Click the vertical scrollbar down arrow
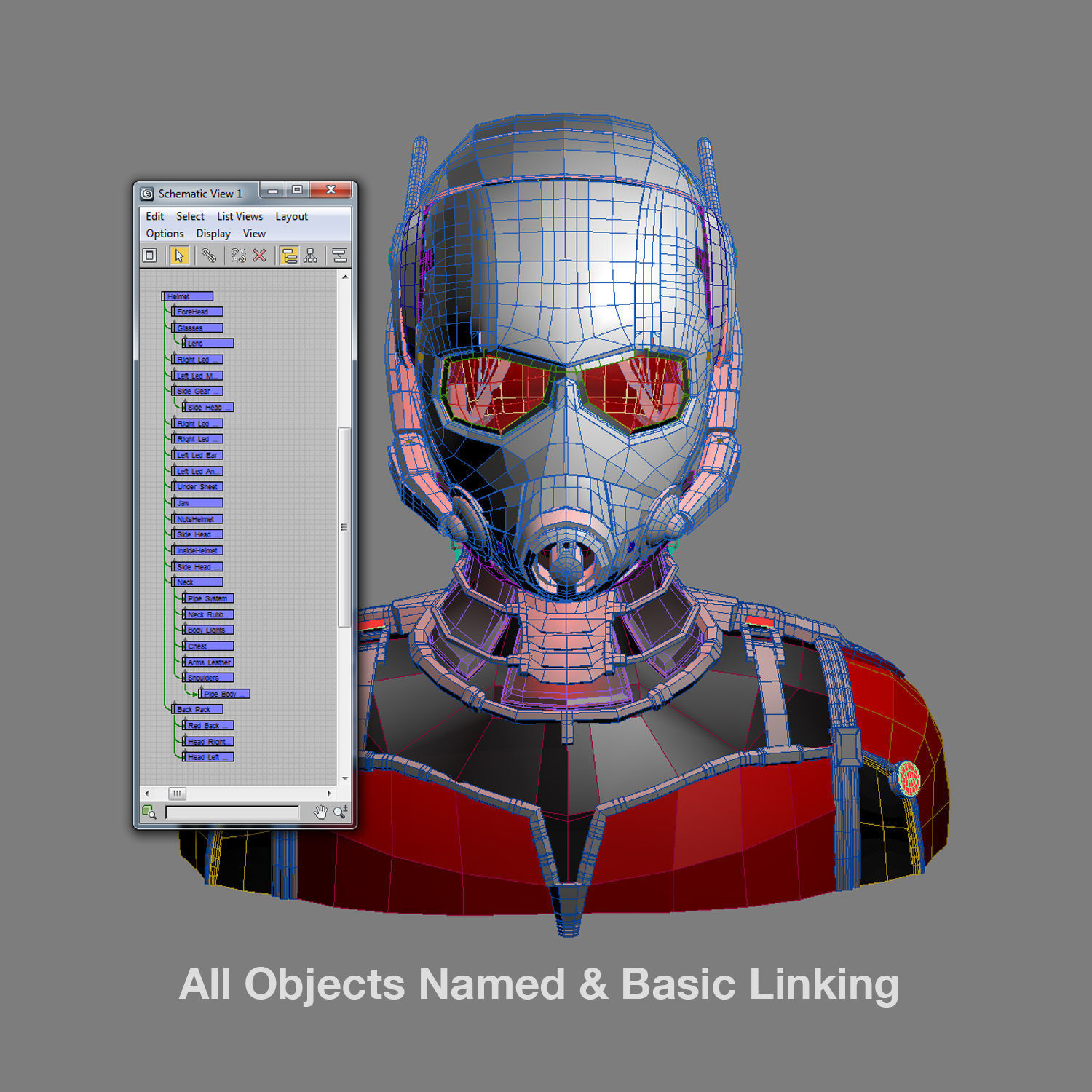The height and width of the screenshot is (1092, 1092). pos(345,779)
